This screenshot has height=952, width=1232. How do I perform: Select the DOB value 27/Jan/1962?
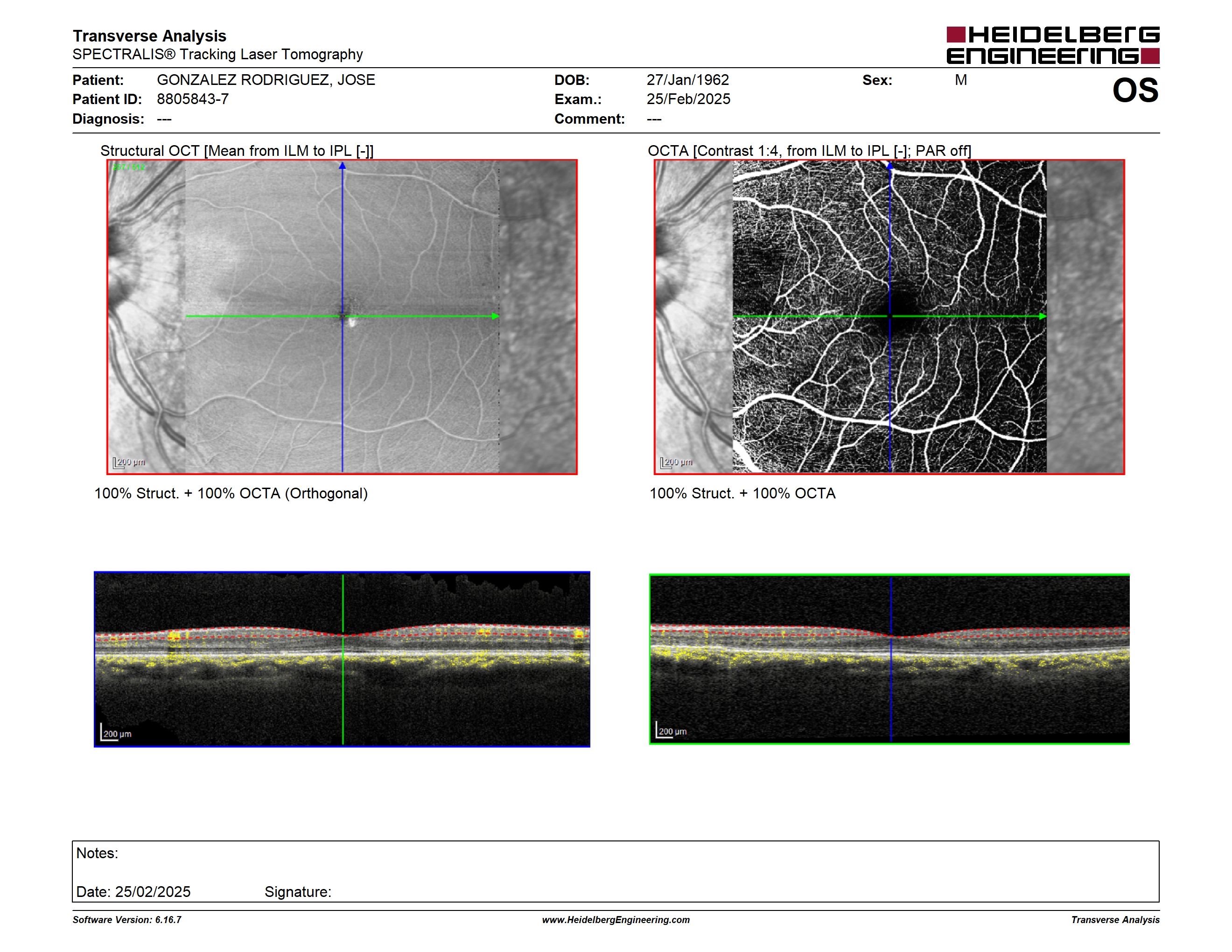coord(688,79)
